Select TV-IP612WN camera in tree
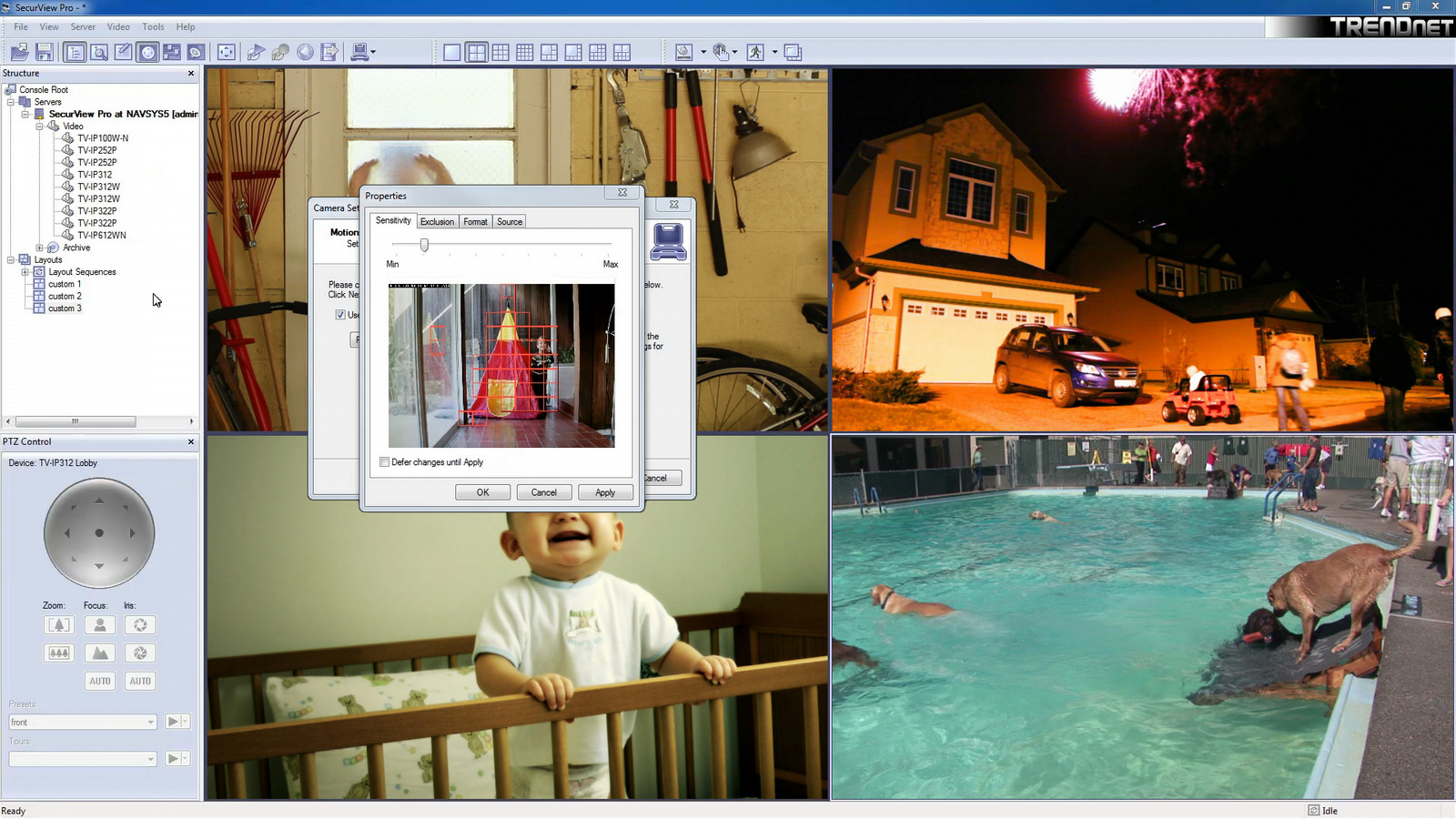Image resolution: width=1456 pixels, height=819 pixels. coord(101,236)
